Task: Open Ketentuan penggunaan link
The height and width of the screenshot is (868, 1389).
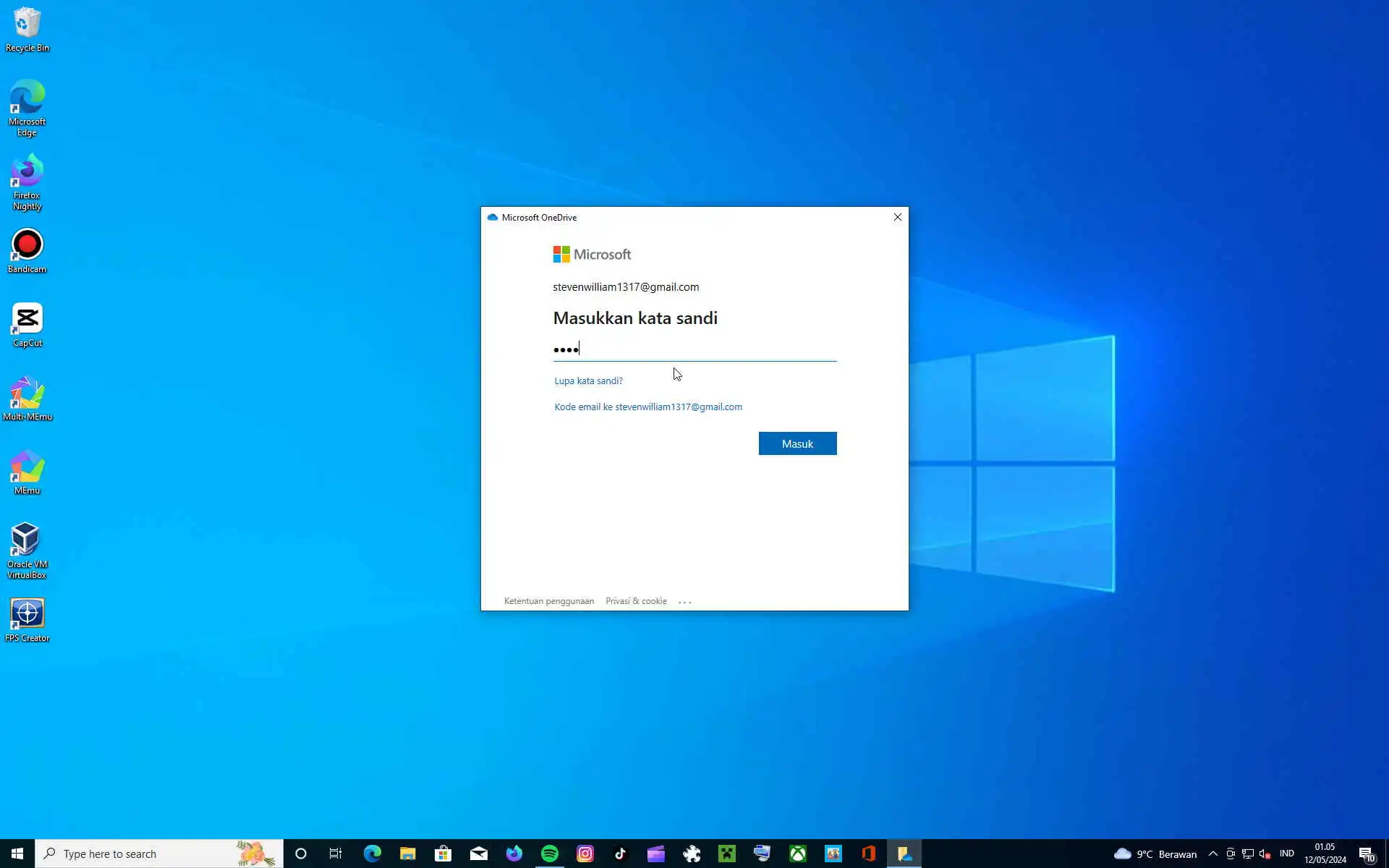Action: [548, 601]
